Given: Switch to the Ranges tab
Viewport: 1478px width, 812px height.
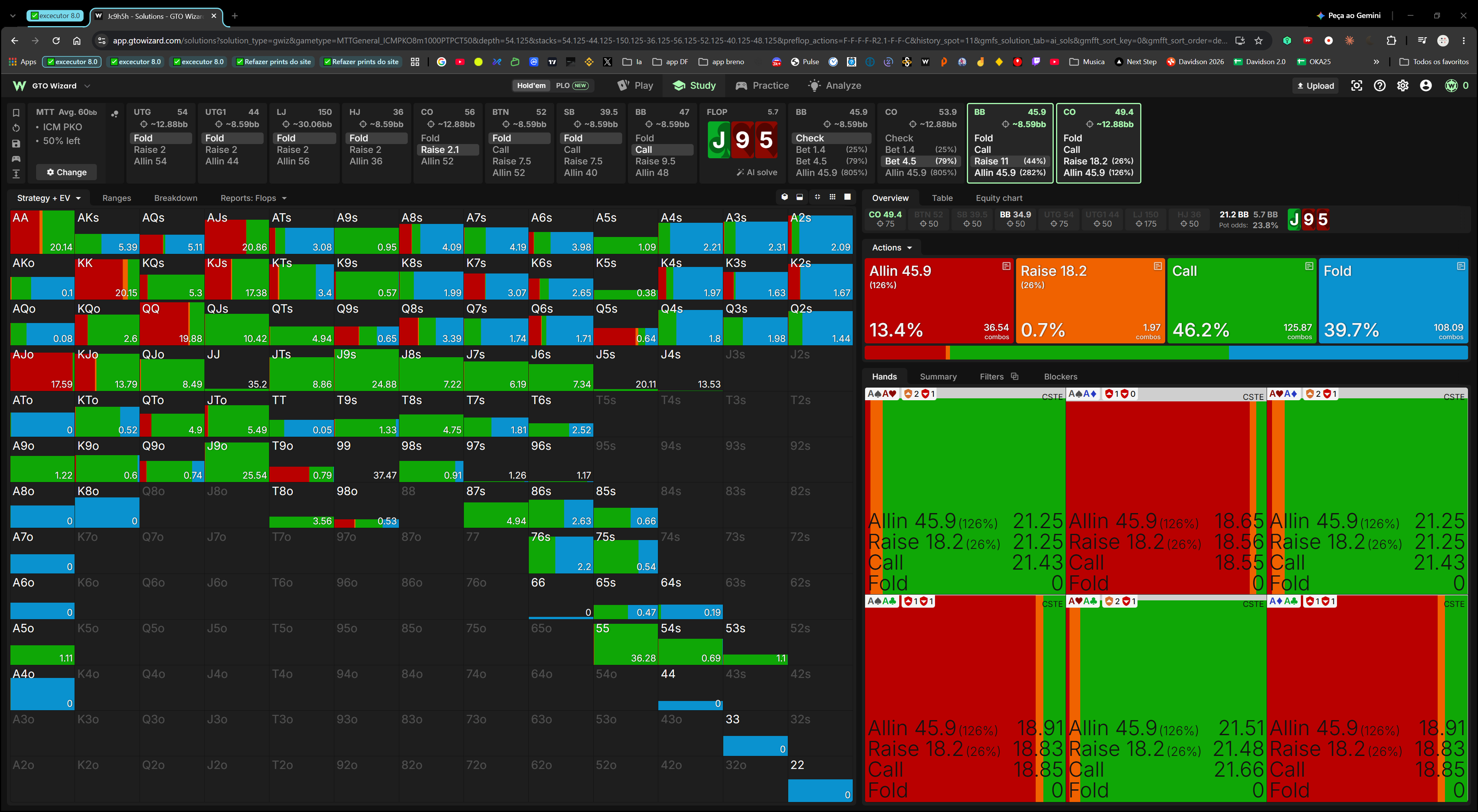Looking at the screenshot, I should click(x=116, y=198).
